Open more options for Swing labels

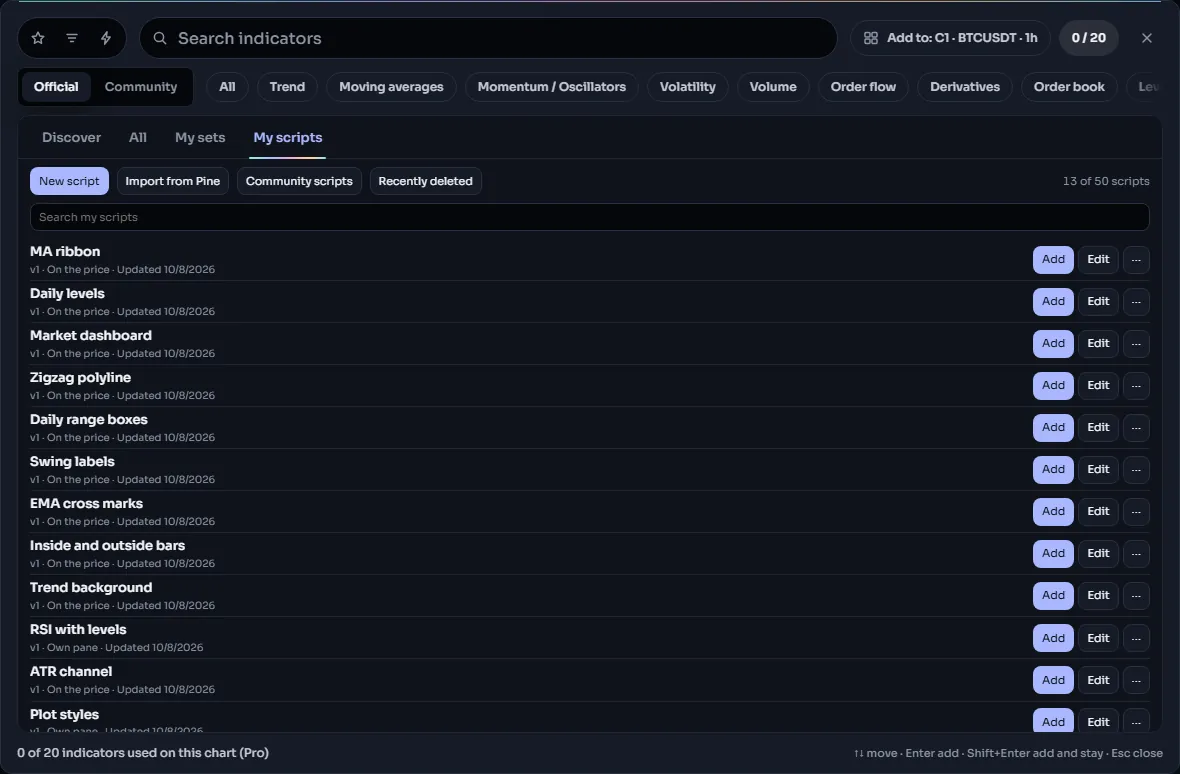[x=1136, y=470]
